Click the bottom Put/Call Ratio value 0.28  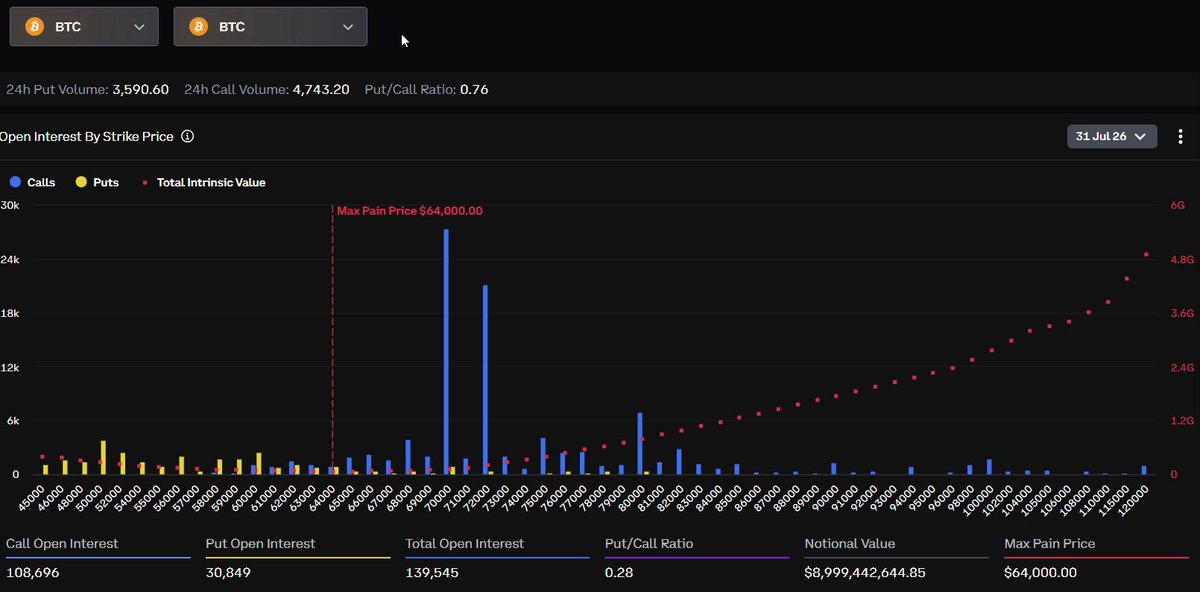coord(619,573)
